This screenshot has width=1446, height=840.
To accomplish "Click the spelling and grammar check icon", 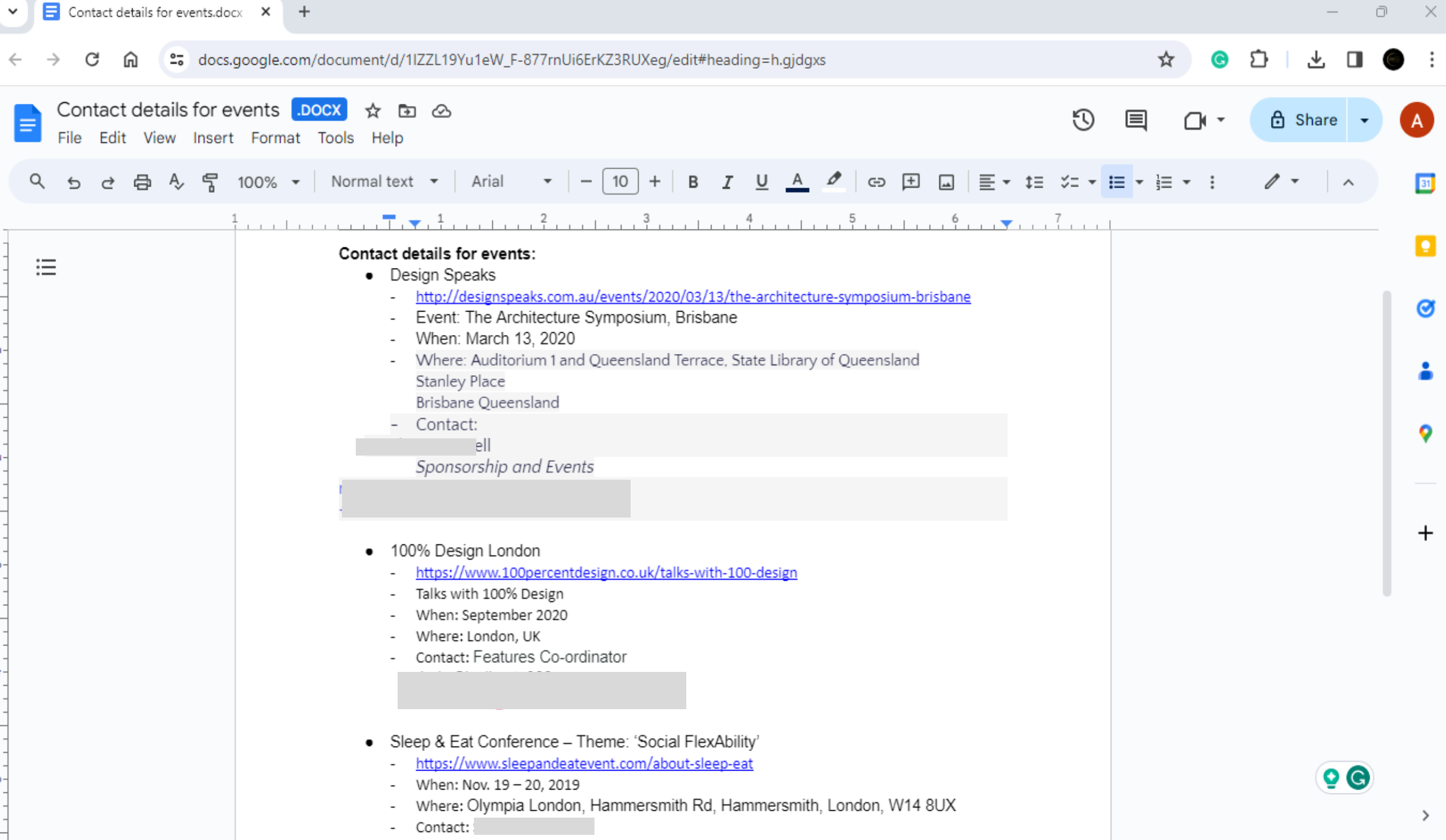I will pyautogui.click(x=176, y=182).
